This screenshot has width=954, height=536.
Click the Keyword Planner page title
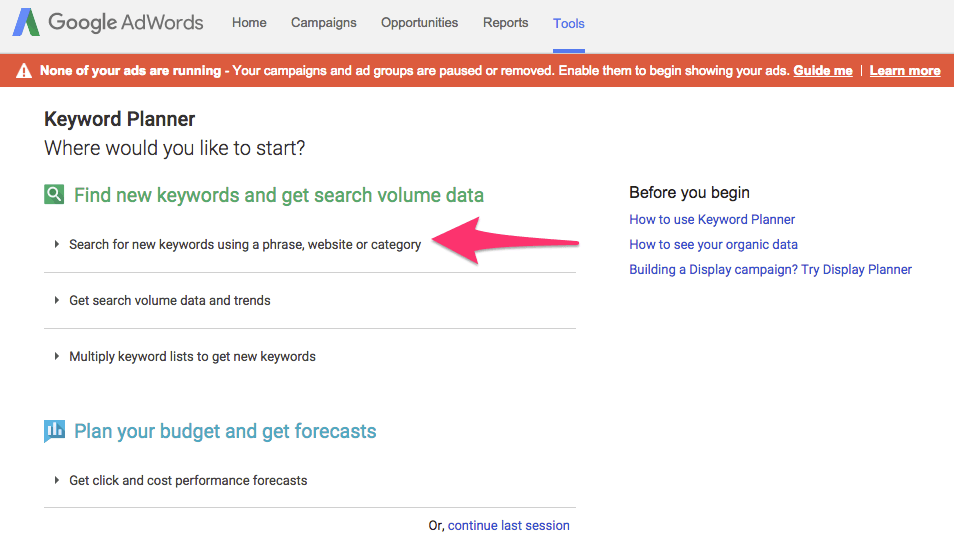pos(119,119)
